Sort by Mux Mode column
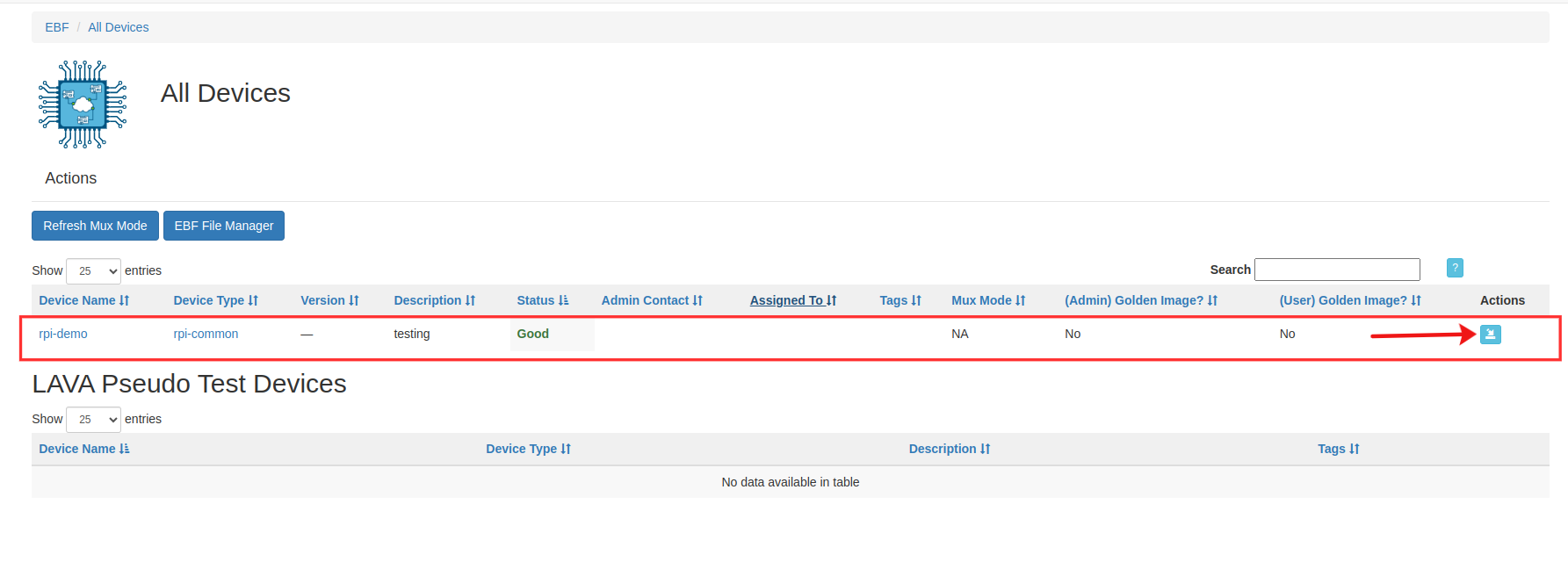Screen dimensions: 1568x569 (x=988, y=300)
